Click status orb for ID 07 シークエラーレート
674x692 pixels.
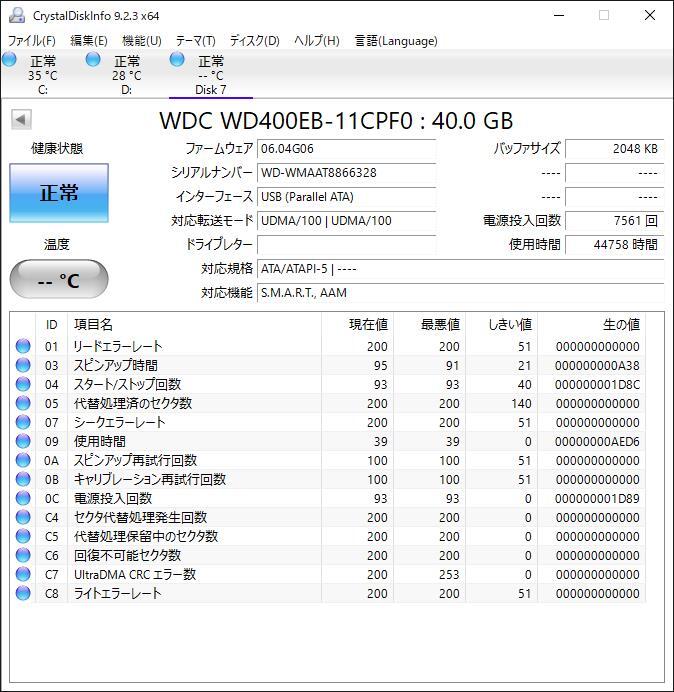pyautogui.click(x=23, y=422)
